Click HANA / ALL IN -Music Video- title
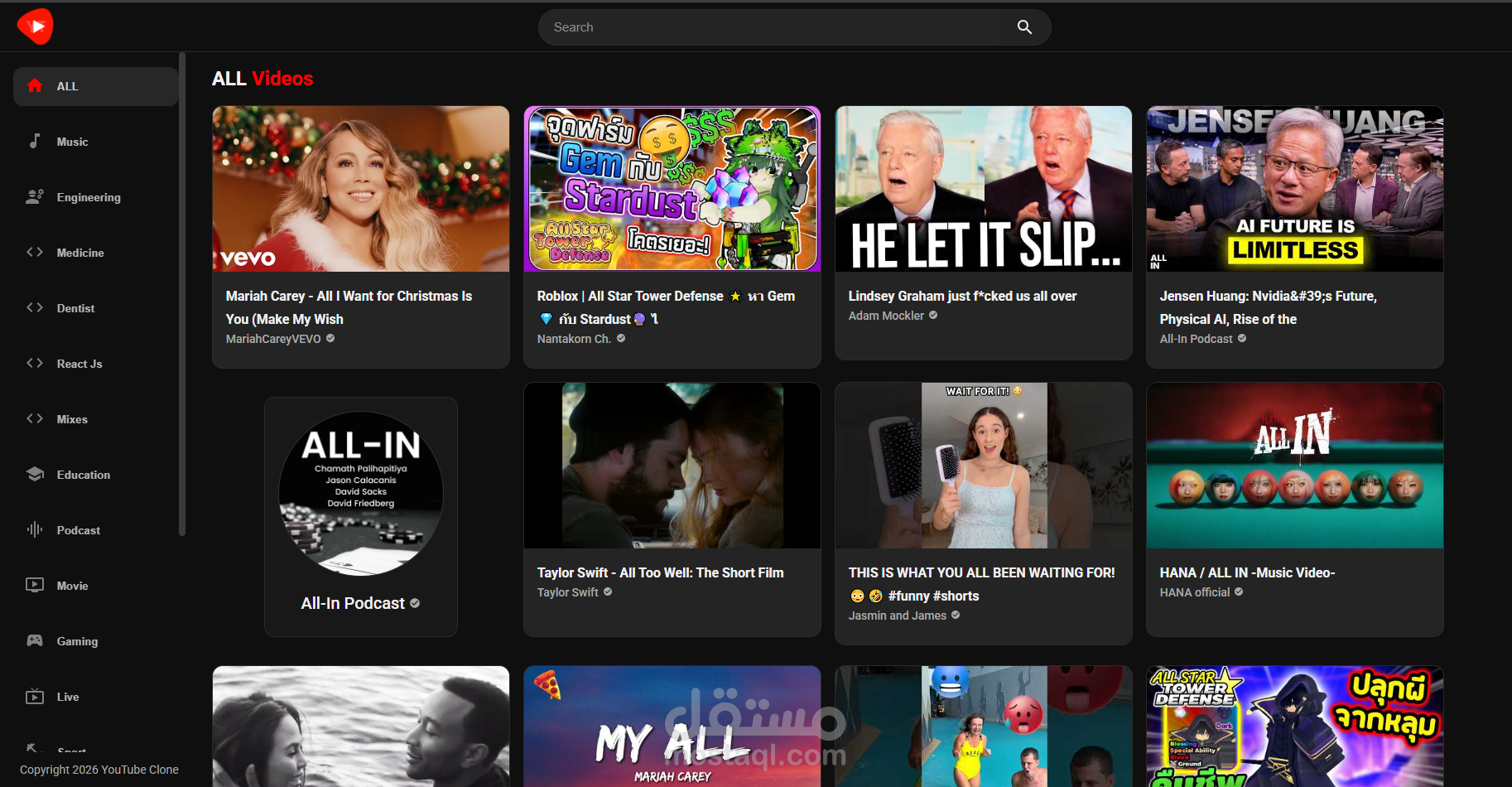This screenshot has width=1512, height=787. tap(1247, 572)
